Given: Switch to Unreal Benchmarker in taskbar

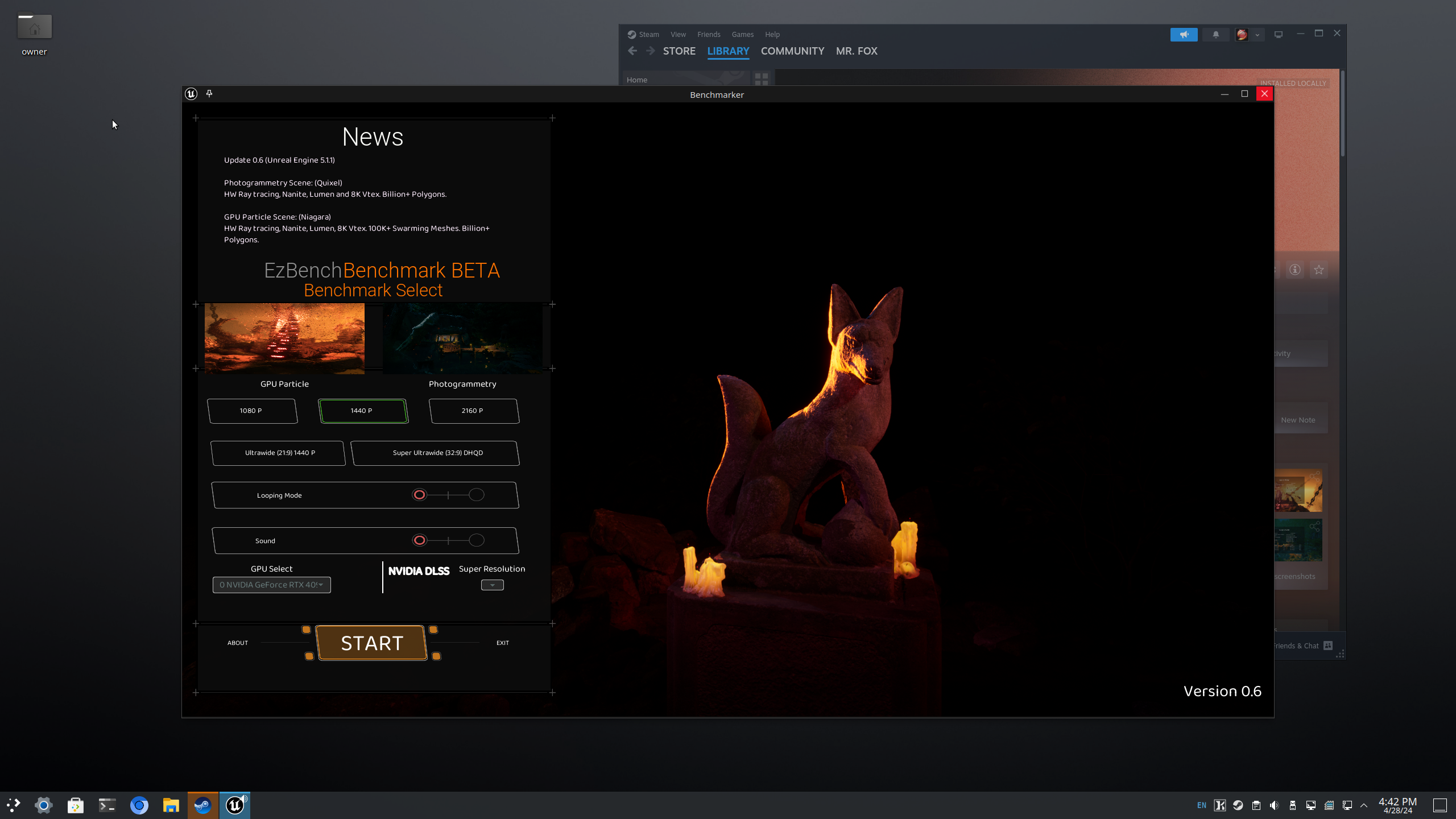Looking at the screenshot, I should (x=235, y=805).
